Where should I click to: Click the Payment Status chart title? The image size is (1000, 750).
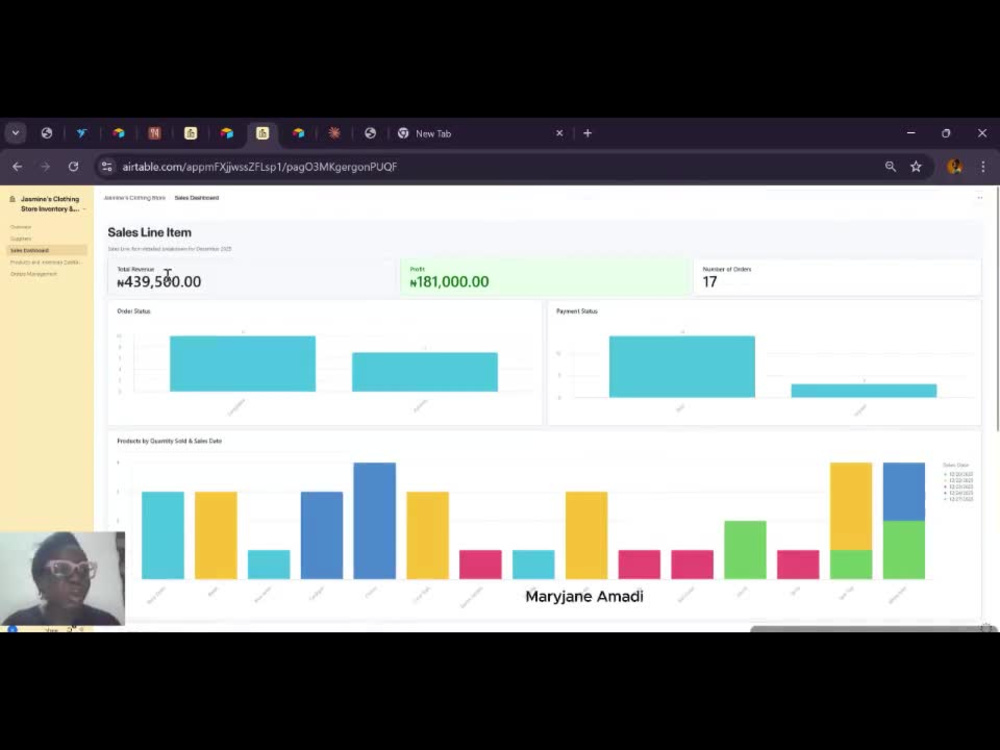point(577,311)
